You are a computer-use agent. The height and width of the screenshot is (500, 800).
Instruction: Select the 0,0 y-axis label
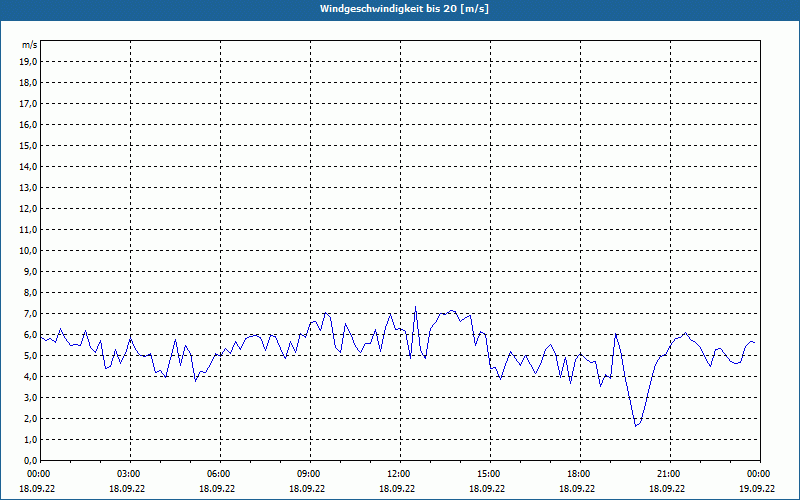(x=30, y=460)
